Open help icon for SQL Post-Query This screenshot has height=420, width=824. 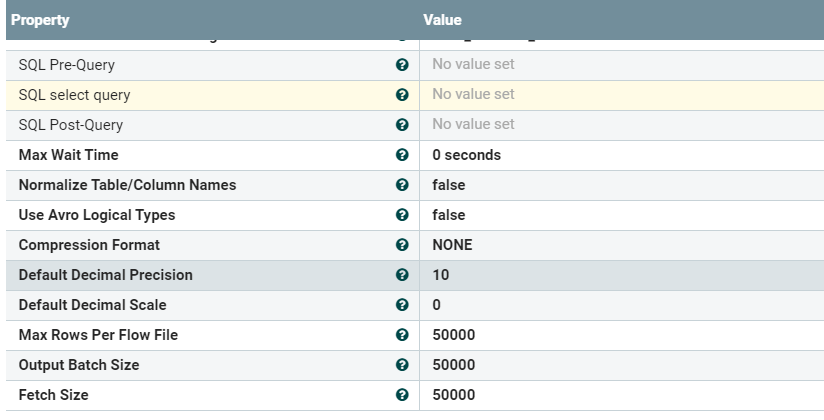click(x=402, y=125)
